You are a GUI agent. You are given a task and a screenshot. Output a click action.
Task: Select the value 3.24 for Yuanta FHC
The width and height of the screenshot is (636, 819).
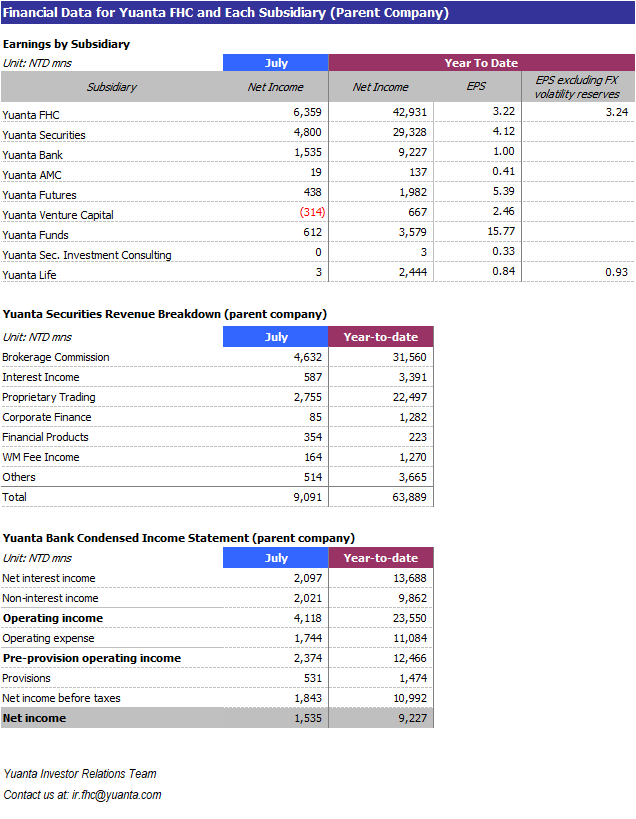click(617, 112)
